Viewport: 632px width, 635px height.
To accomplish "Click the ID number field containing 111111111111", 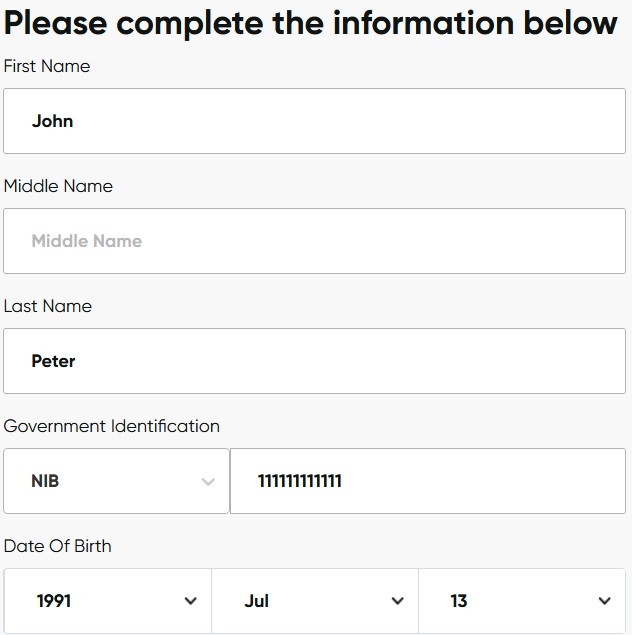I will coord(428,481).
